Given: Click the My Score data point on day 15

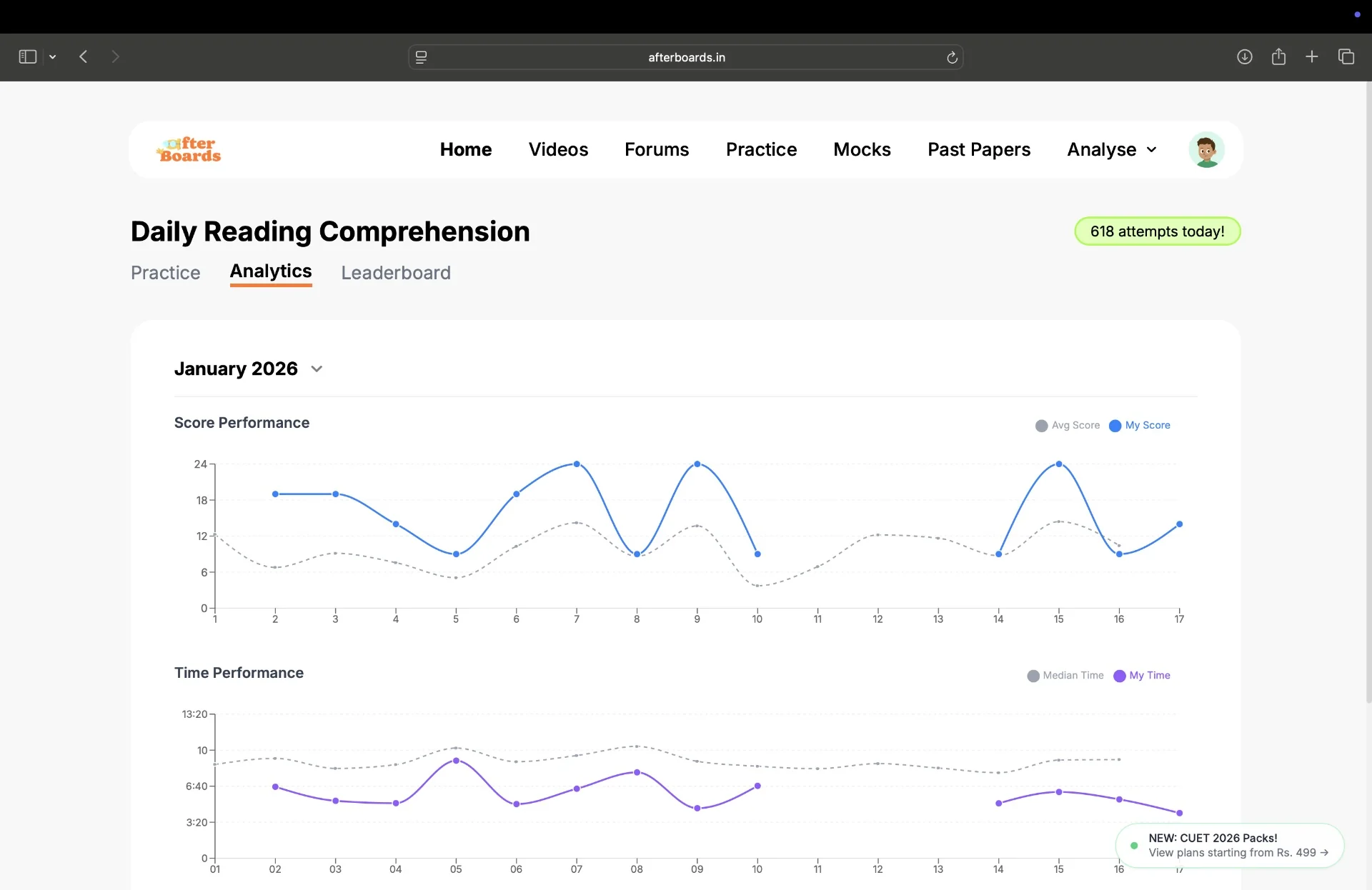Looking at the screenshot, I should (x=1059, y=464).
